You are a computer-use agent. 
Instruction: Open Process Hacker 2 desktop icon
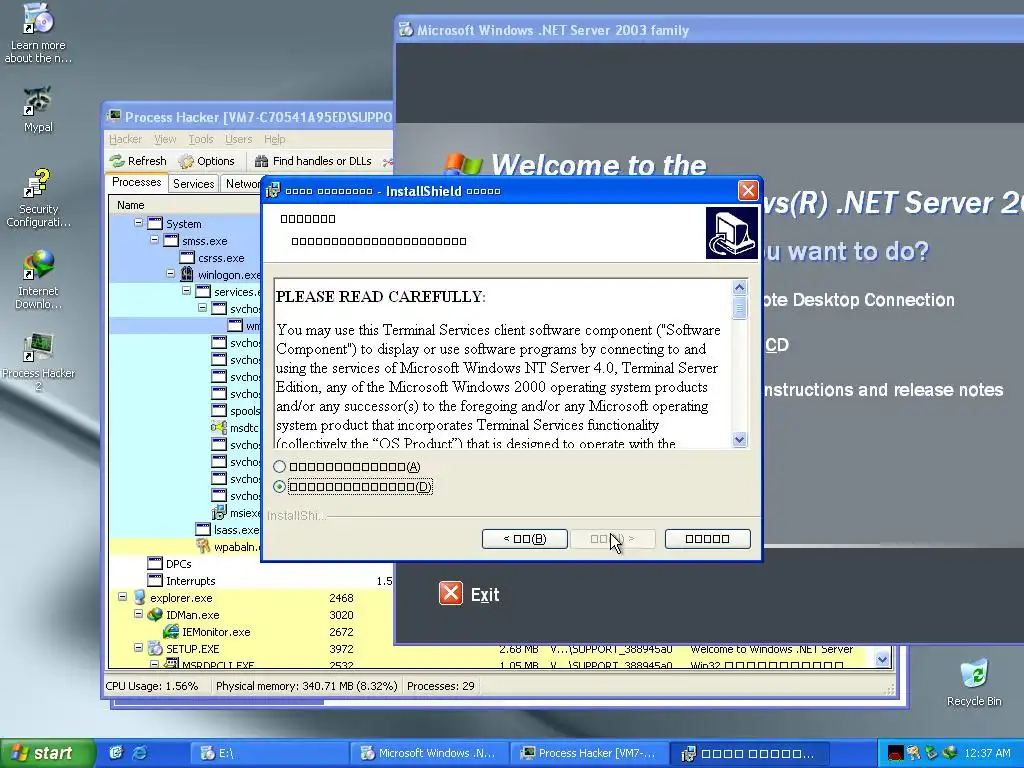(x=38, y=362)
